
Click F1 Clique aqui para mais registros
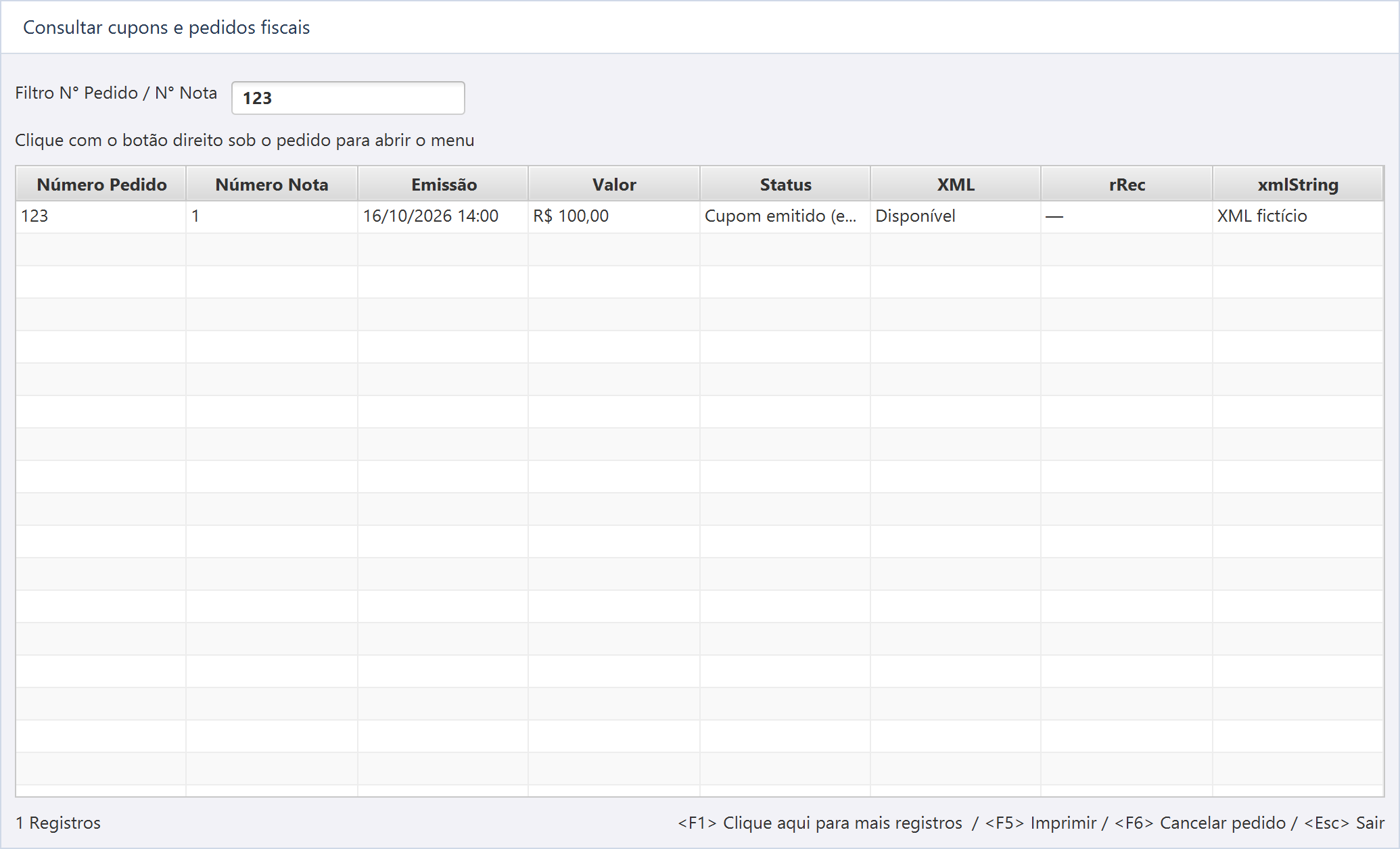tap(820, 823)
